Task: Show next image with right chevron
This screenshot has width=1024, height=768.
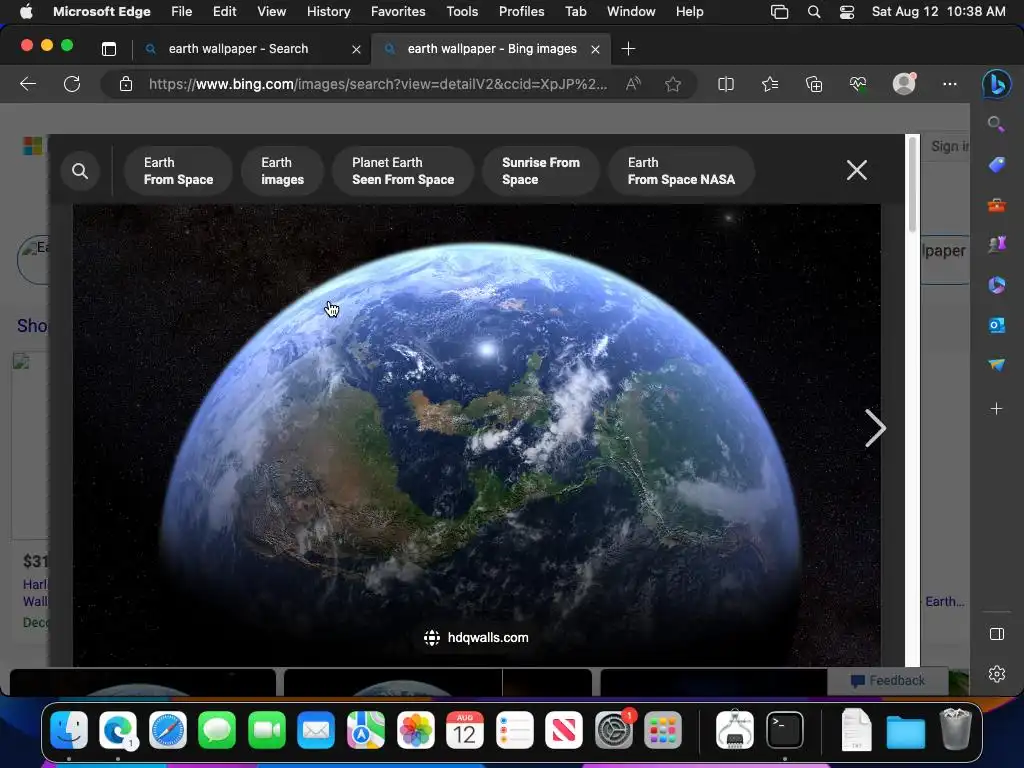Action: pos(875,428)
